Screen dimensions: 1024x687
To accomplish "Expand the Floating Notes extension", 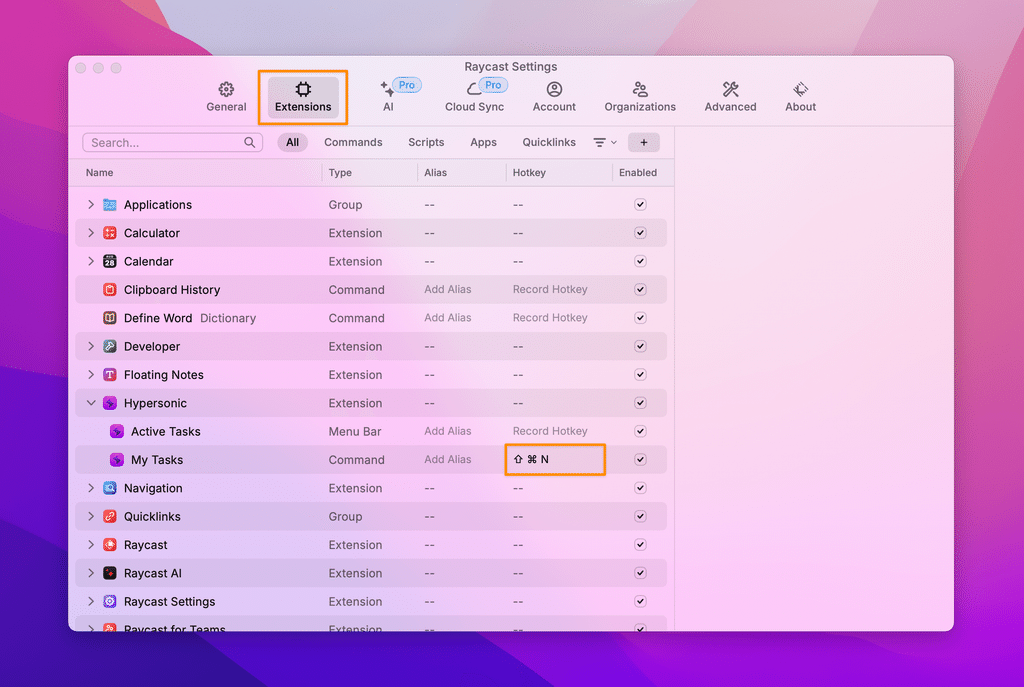I will 91,374.
